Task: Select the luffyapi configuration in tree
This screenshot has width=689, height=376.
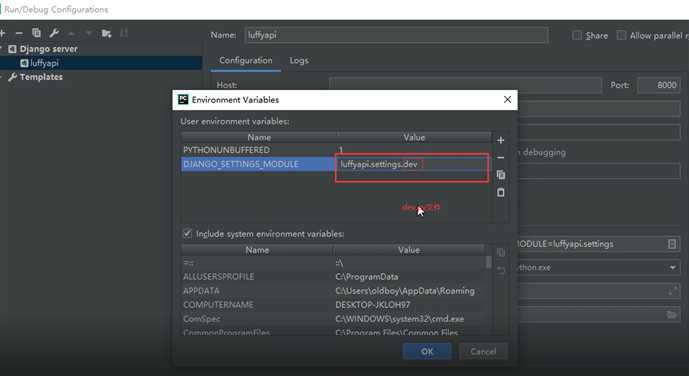Action: point(44,63)
